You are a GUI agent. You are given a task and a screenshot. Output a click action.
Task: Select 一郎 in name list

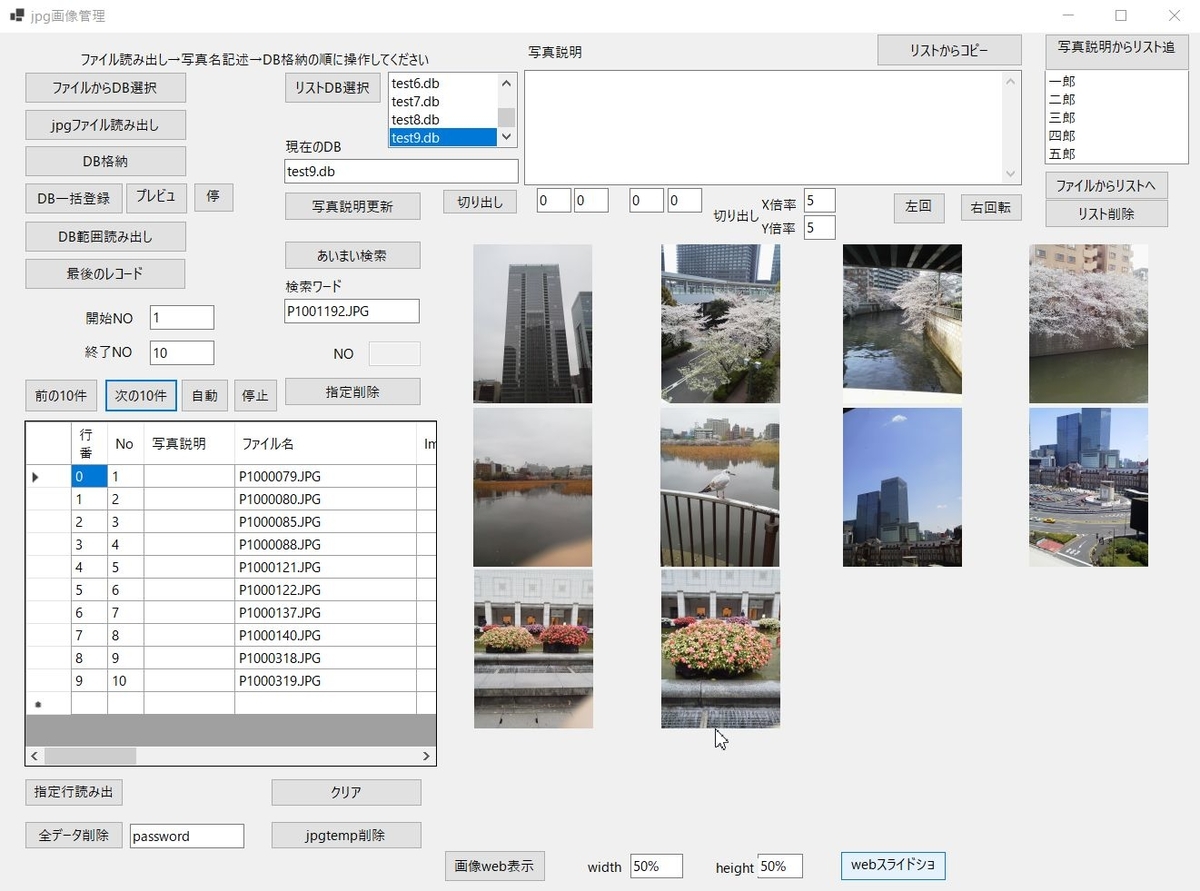pyautogui.click(x=1115, y=81)
